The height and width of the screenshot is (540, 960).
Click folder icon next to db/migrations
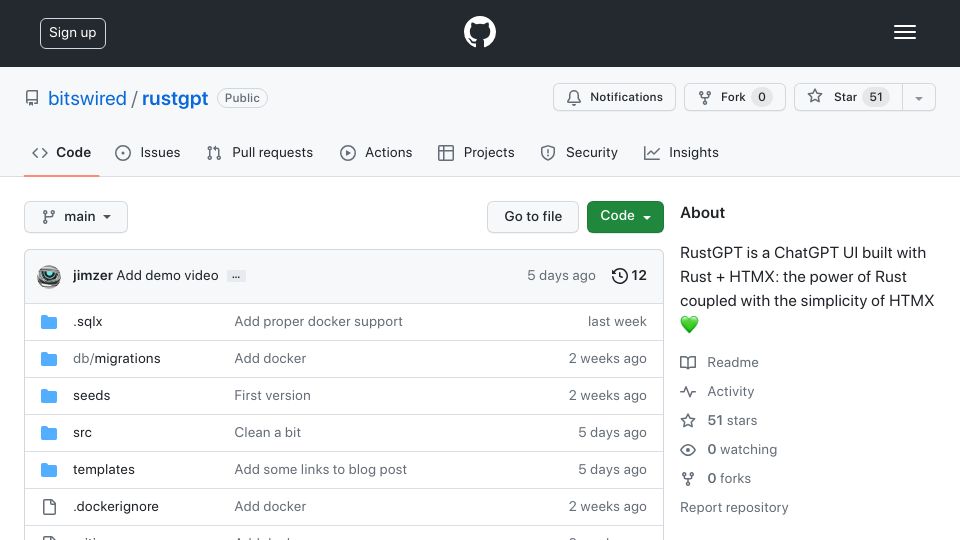click(x=49, y=359)
